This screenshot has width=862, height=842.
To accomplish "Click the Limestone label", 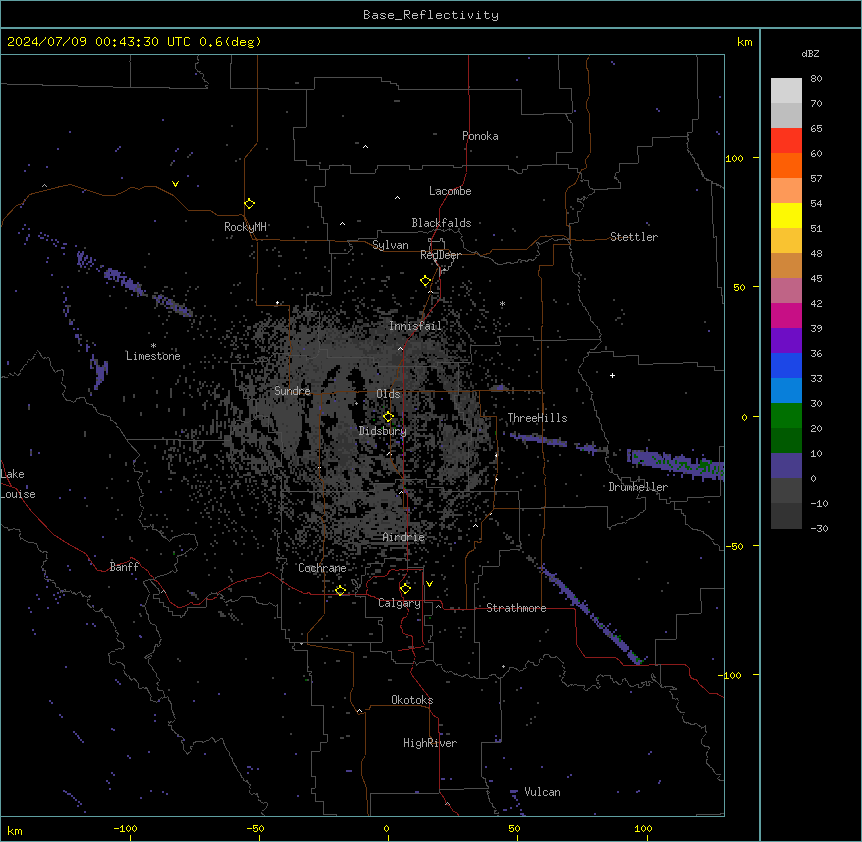I will (x=153, y=356).
